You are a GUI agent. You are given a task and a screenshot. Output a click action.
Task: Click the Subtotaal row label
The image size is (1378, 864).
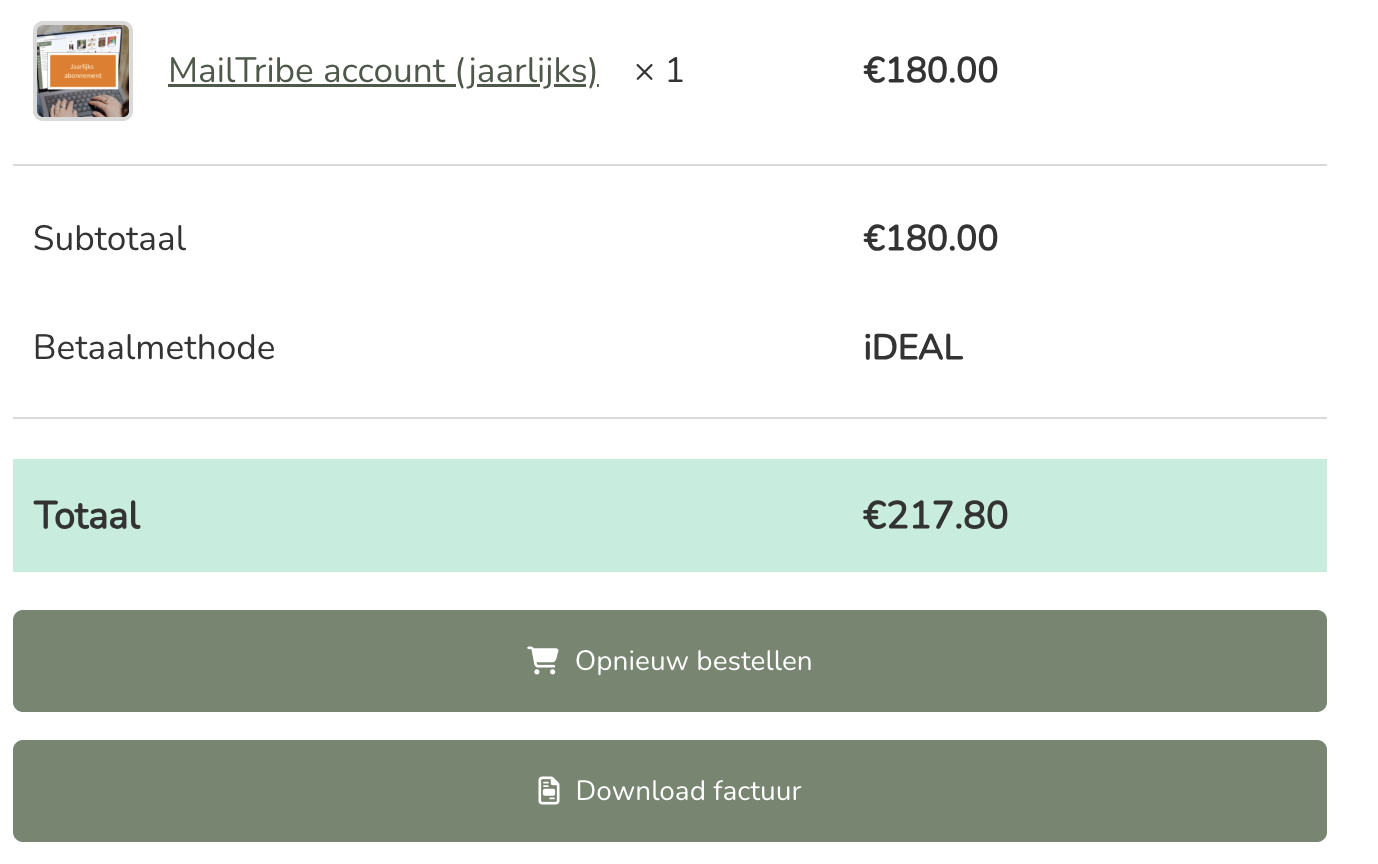pos(110,238)
